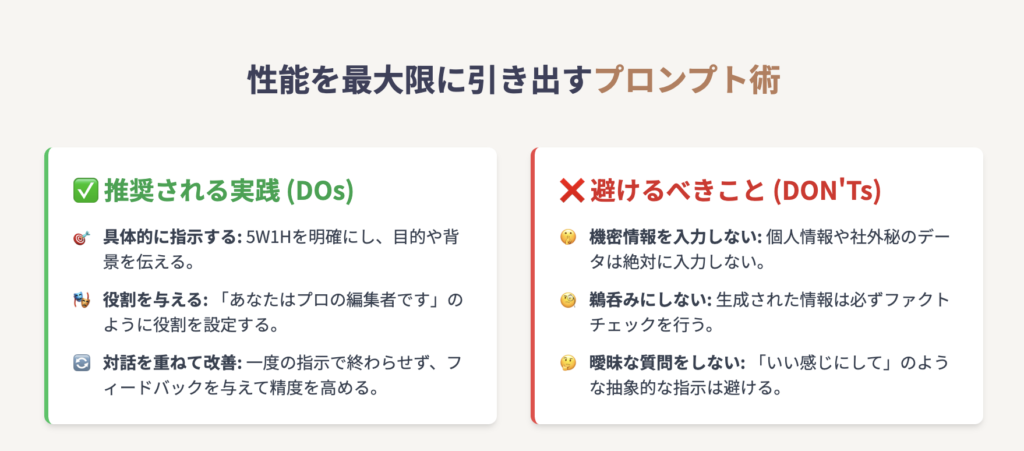Click the theater masks emoji icon
The width and height of the screenshot is (1024, 451).
(80, 301)
